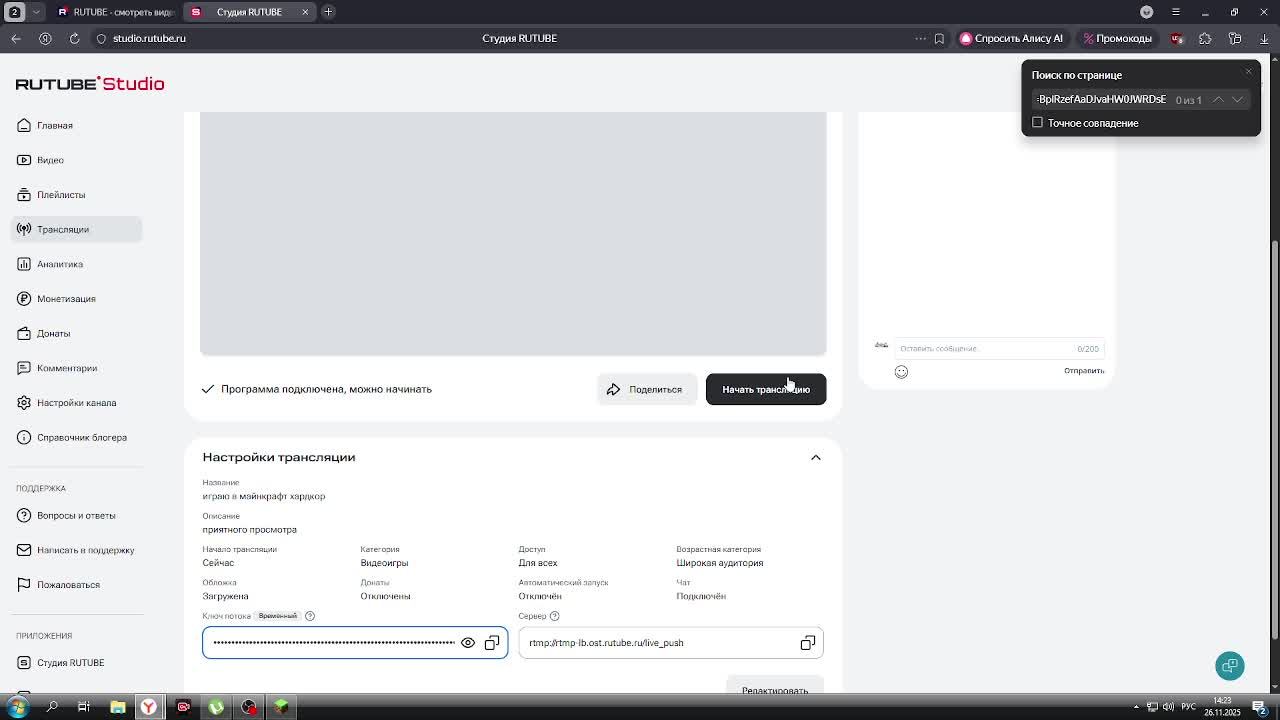
Task: Copy the stream key with copy icon
Action: coord(492,643)
